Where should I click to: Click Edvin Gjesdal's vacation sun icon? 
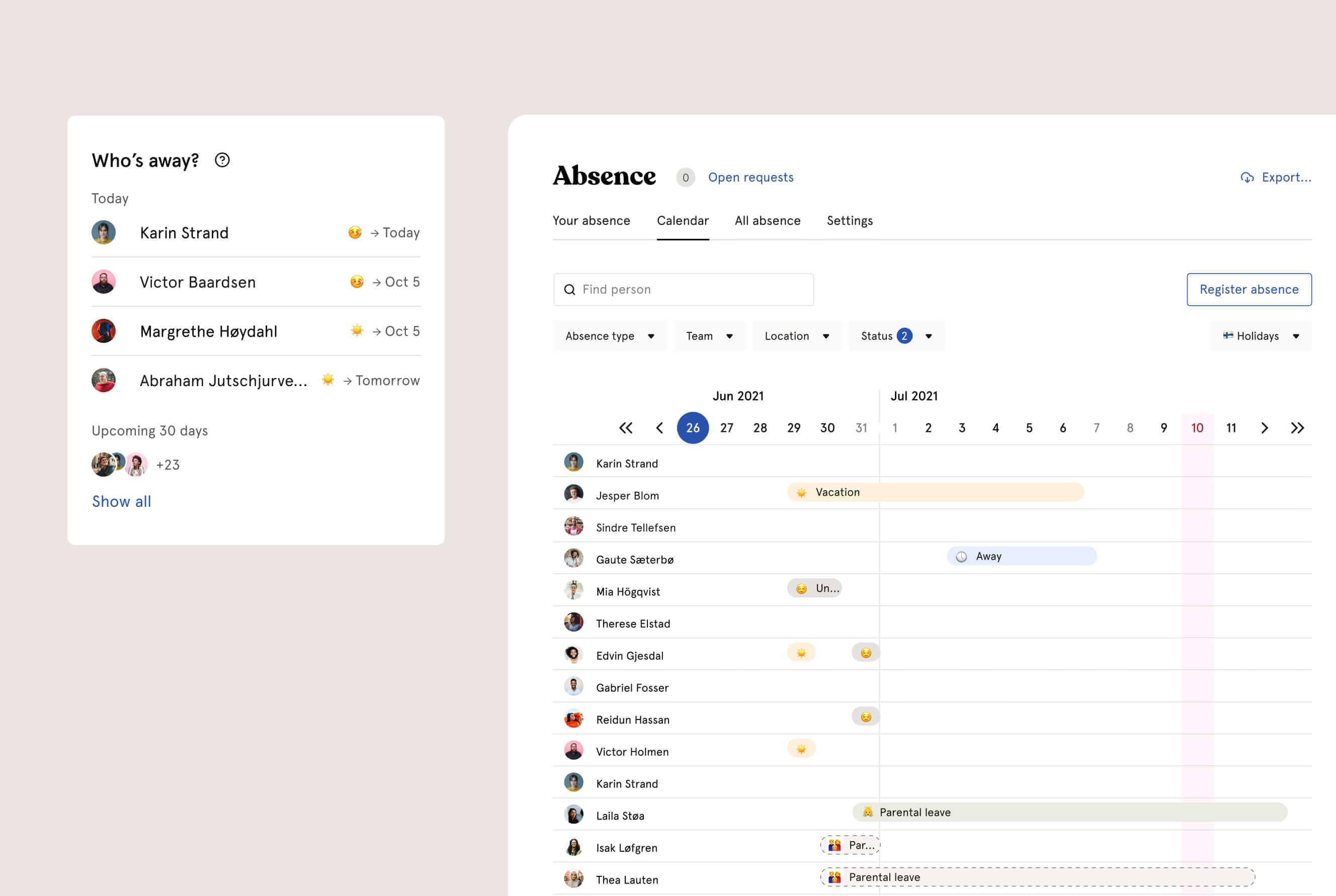801,653
